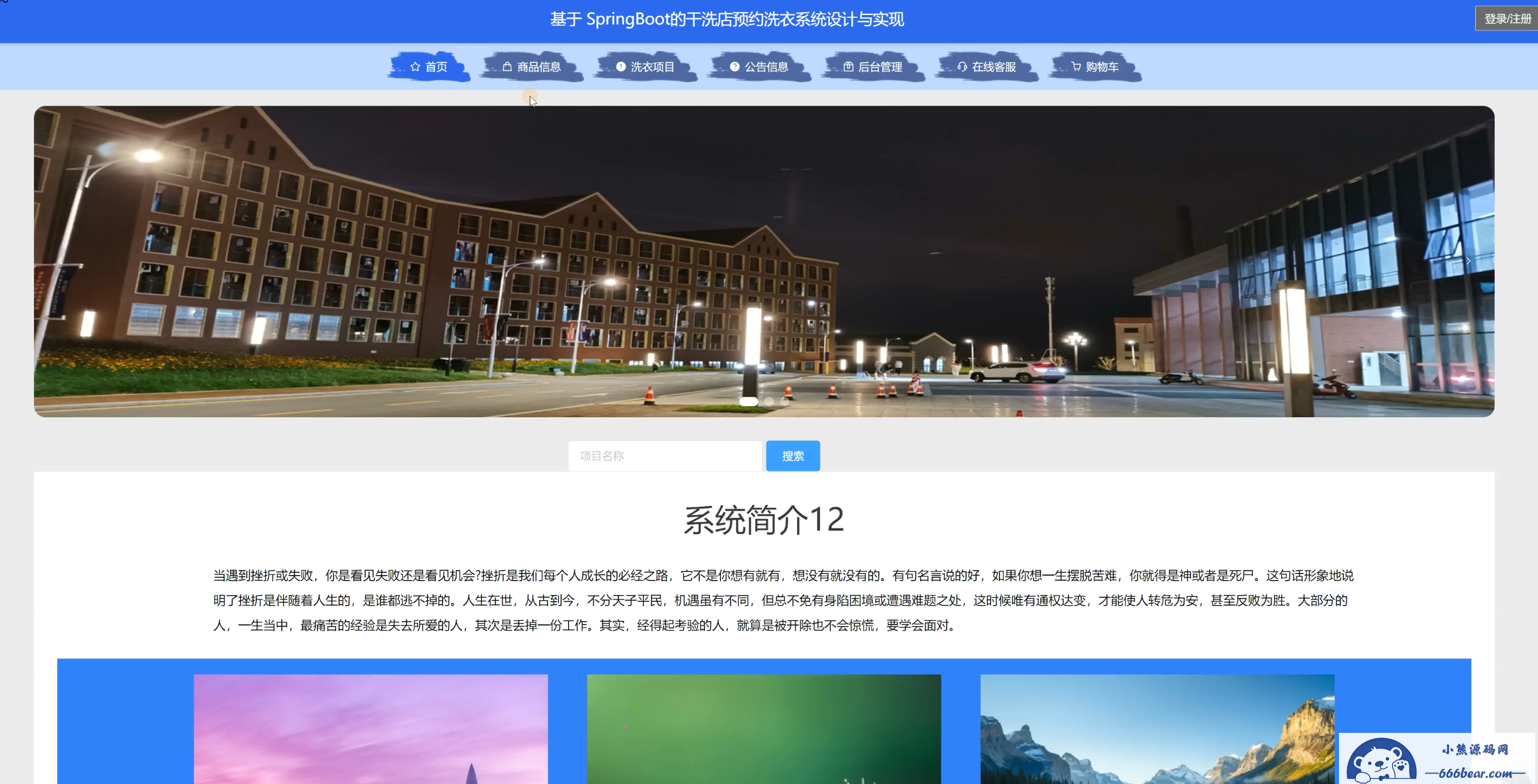Click the 登录/注册 button
The height and width of the screenshot is (784, 1538).
pyautogui.click(x=1507, y=18)
